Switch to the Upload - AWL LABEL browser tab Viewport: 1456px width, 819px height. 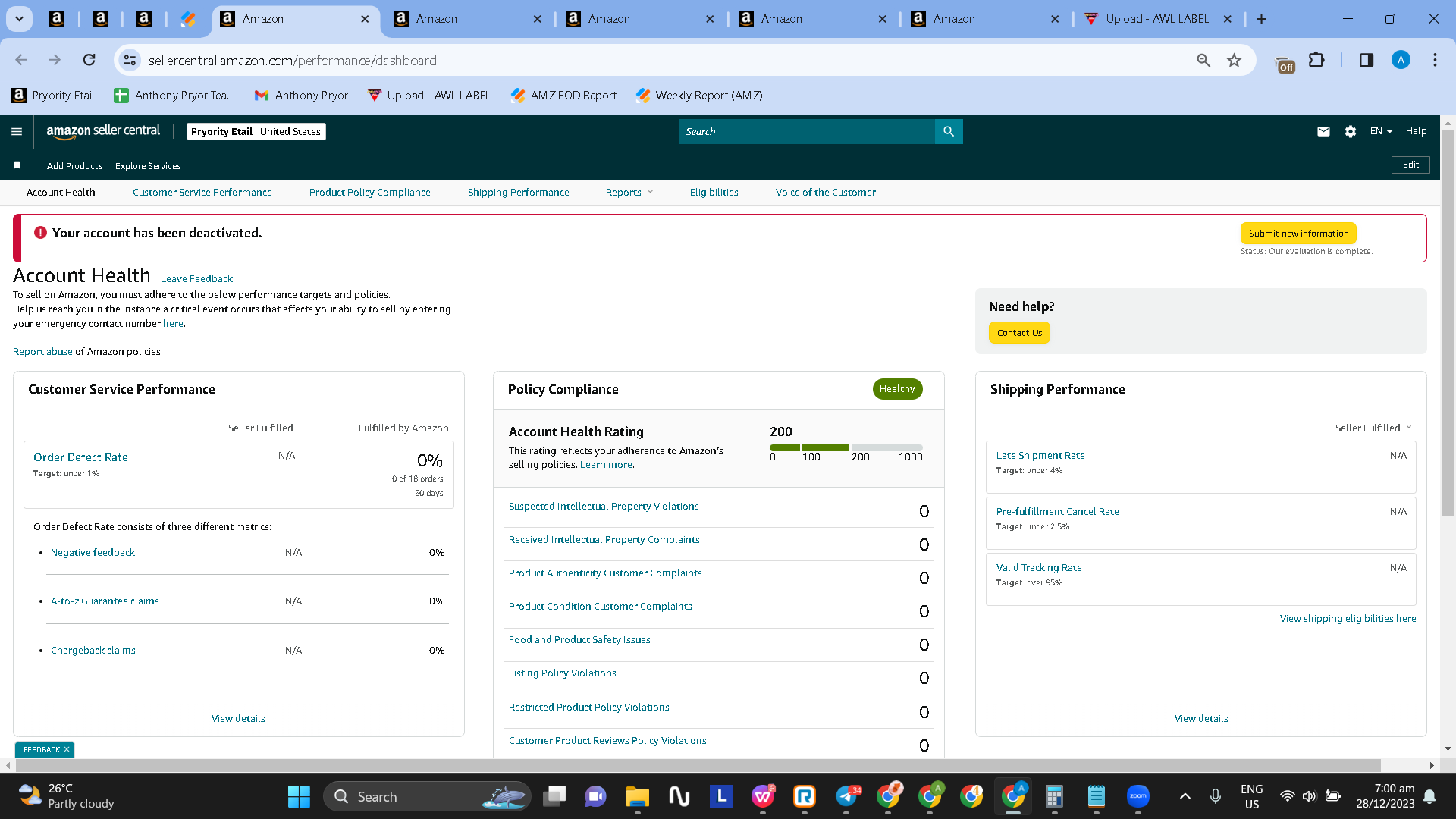[x=1156, y=19]
